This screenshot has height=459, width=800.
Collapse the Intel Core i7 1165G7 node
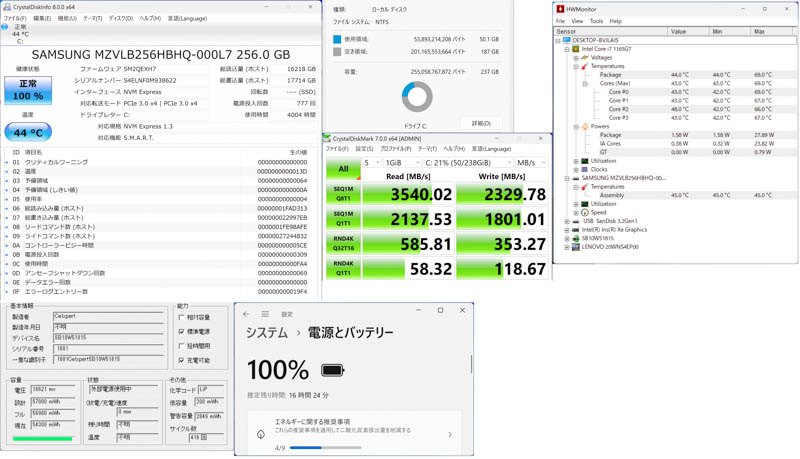pyautogui.click(x=567, y=49)
